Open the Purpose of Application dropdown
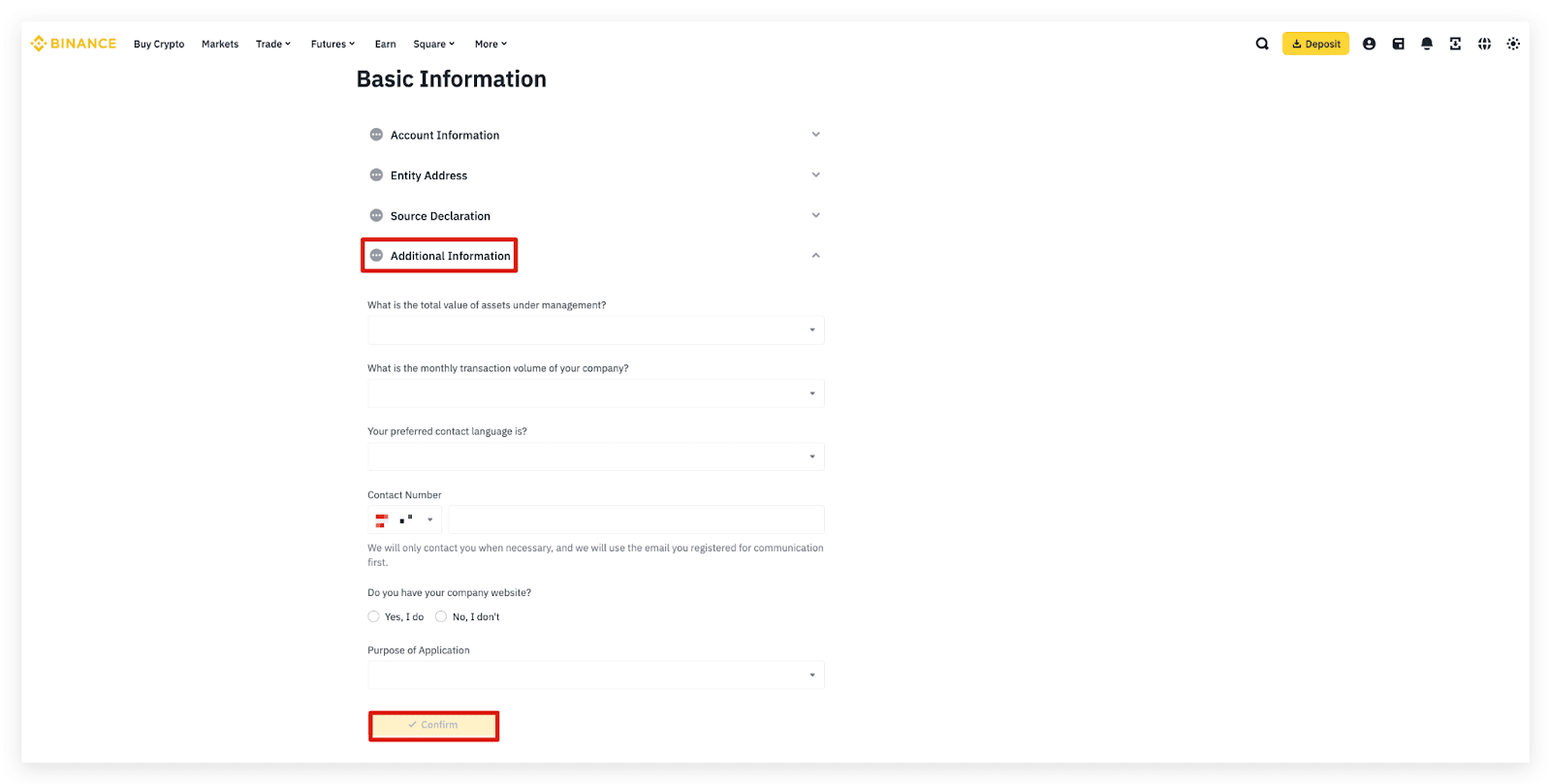Image resolution: width=1551 pixels, height=784 pixels. pos(595,675)
